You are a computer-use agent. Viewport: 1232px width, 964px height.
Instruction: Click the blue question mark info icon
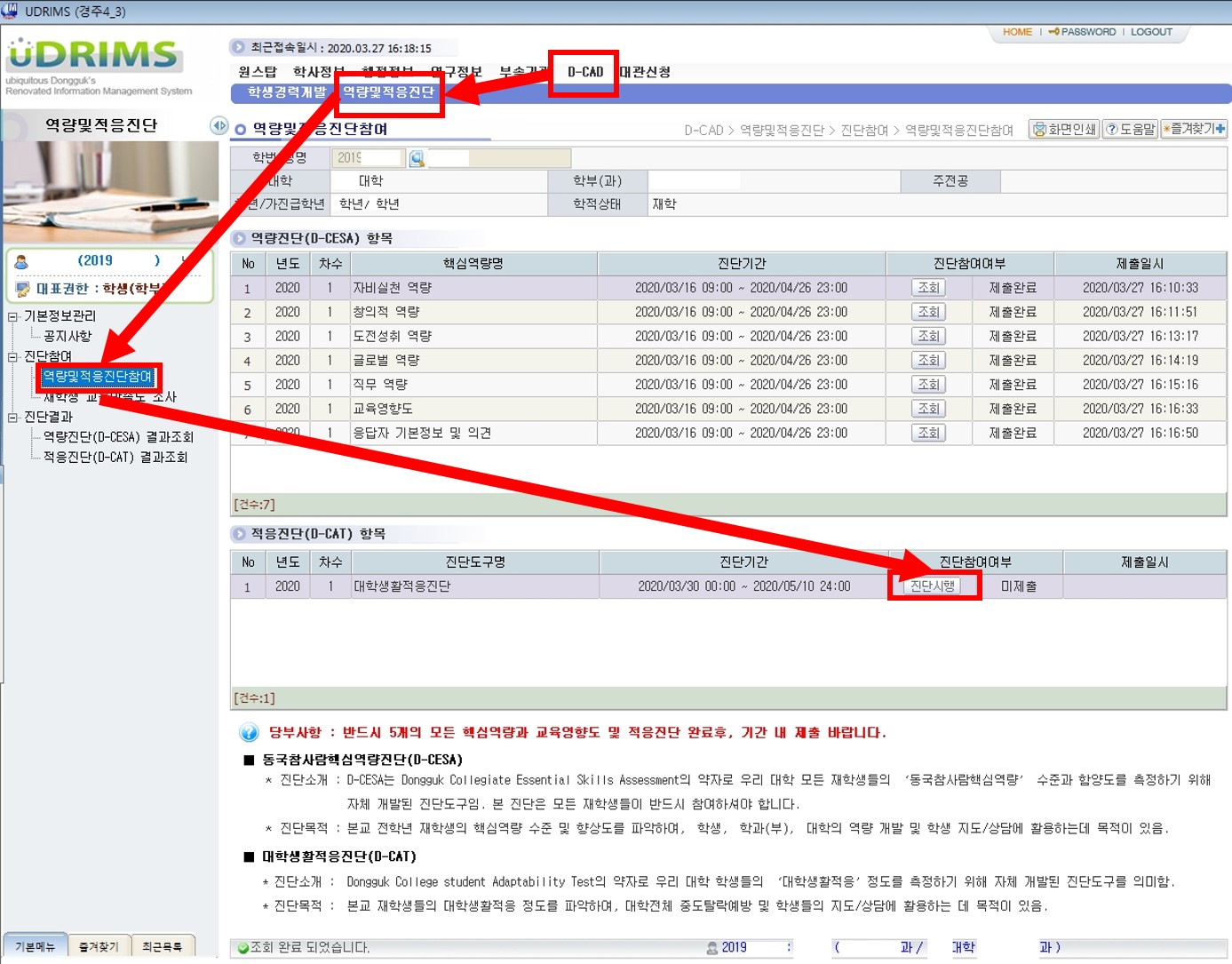click(249, 733)
